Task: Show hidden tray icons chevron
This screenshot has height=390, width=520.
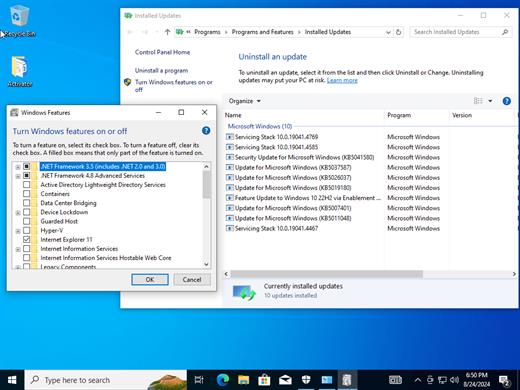Action: pos(417,380)
